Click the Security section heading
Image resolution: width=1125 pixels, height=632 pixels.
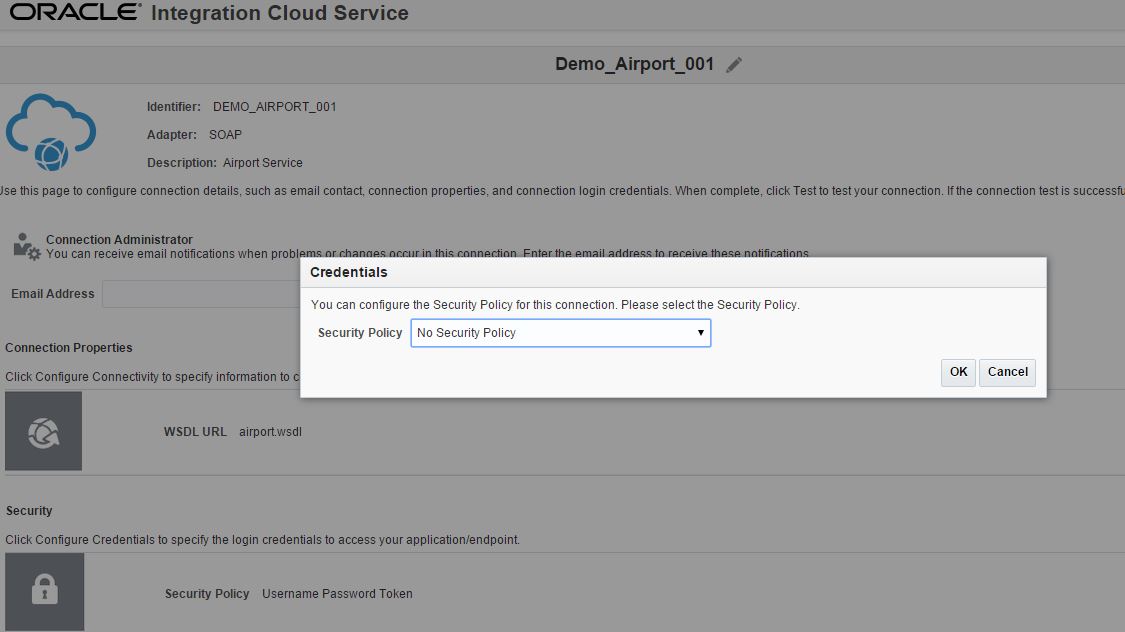pos(29,511)
